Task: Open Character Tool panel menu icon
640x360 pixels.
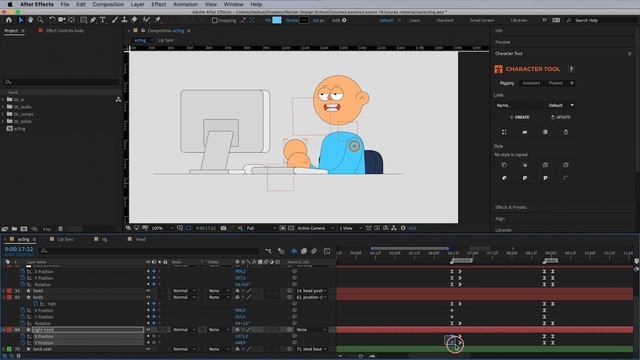Action: [629, 53]
